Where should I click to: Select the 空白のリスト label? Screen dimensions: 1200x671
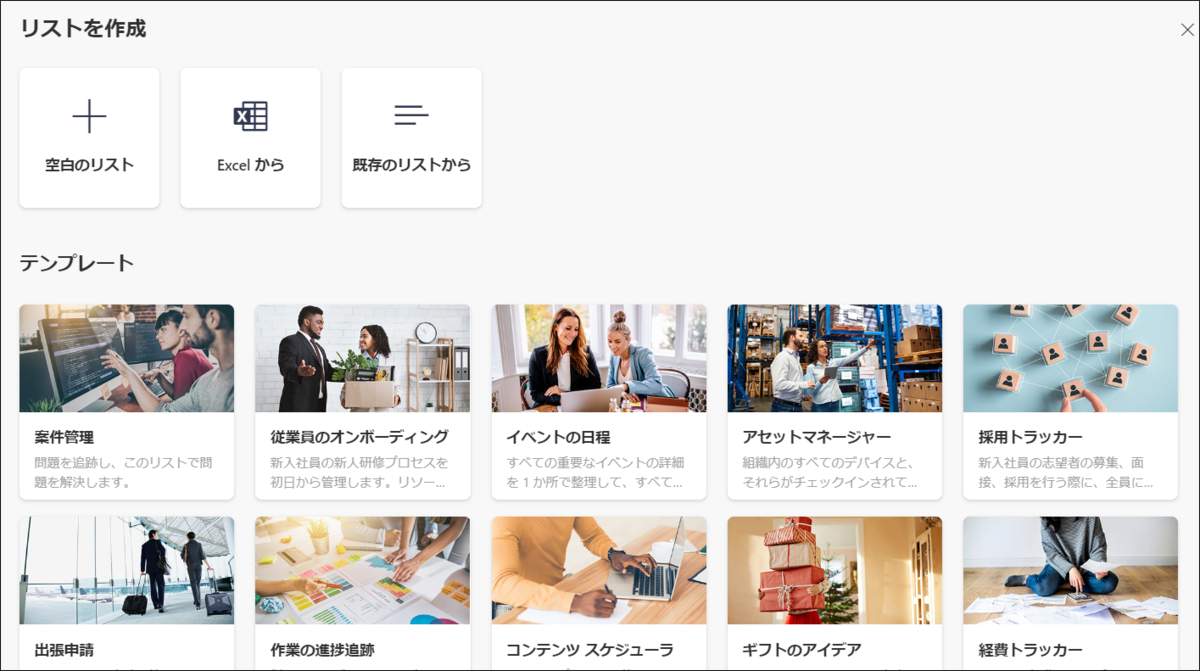coord(89,165)
